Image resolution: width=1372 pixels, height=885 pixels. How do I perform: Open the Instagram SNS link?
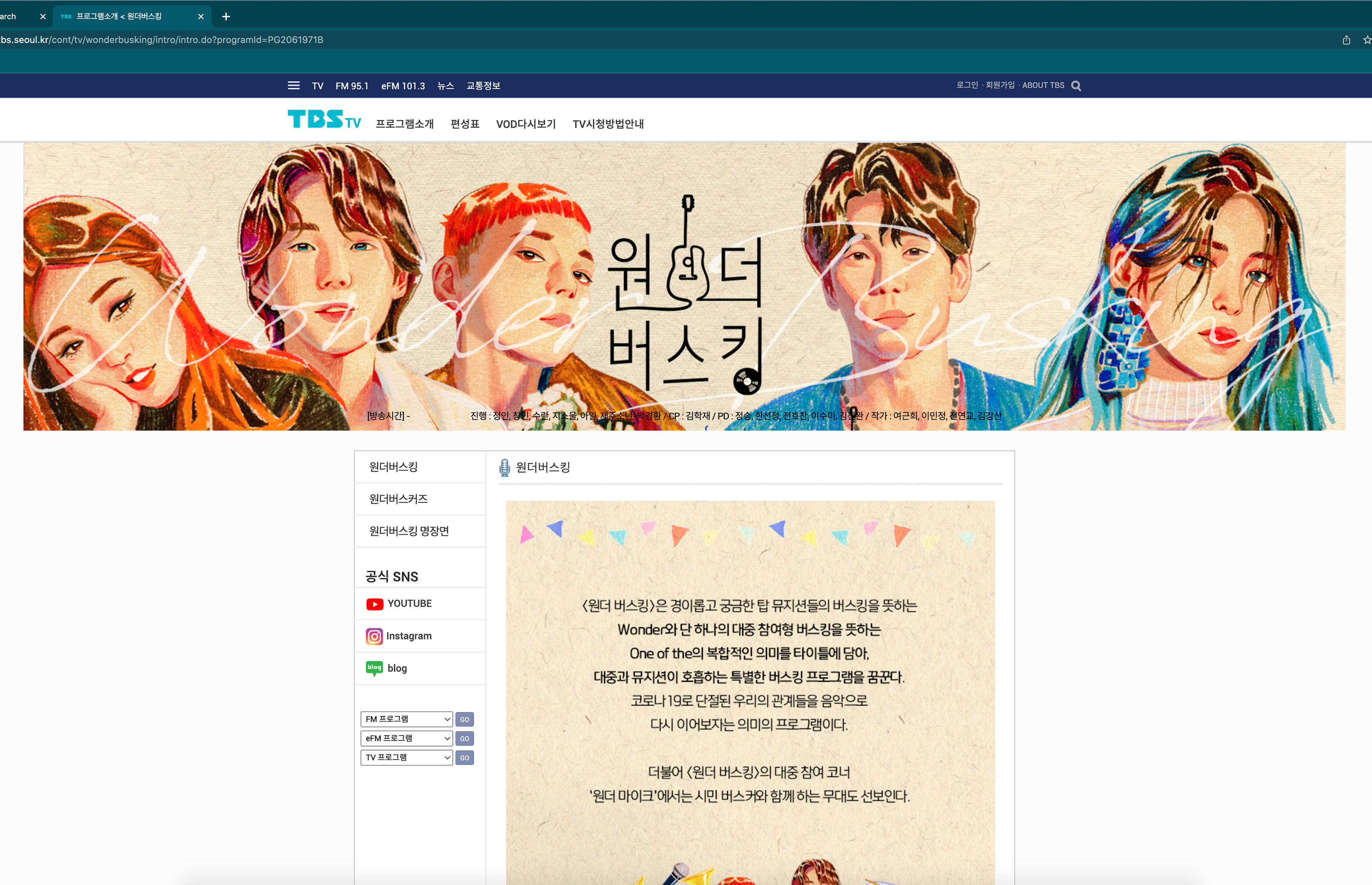tap(408, 636)
